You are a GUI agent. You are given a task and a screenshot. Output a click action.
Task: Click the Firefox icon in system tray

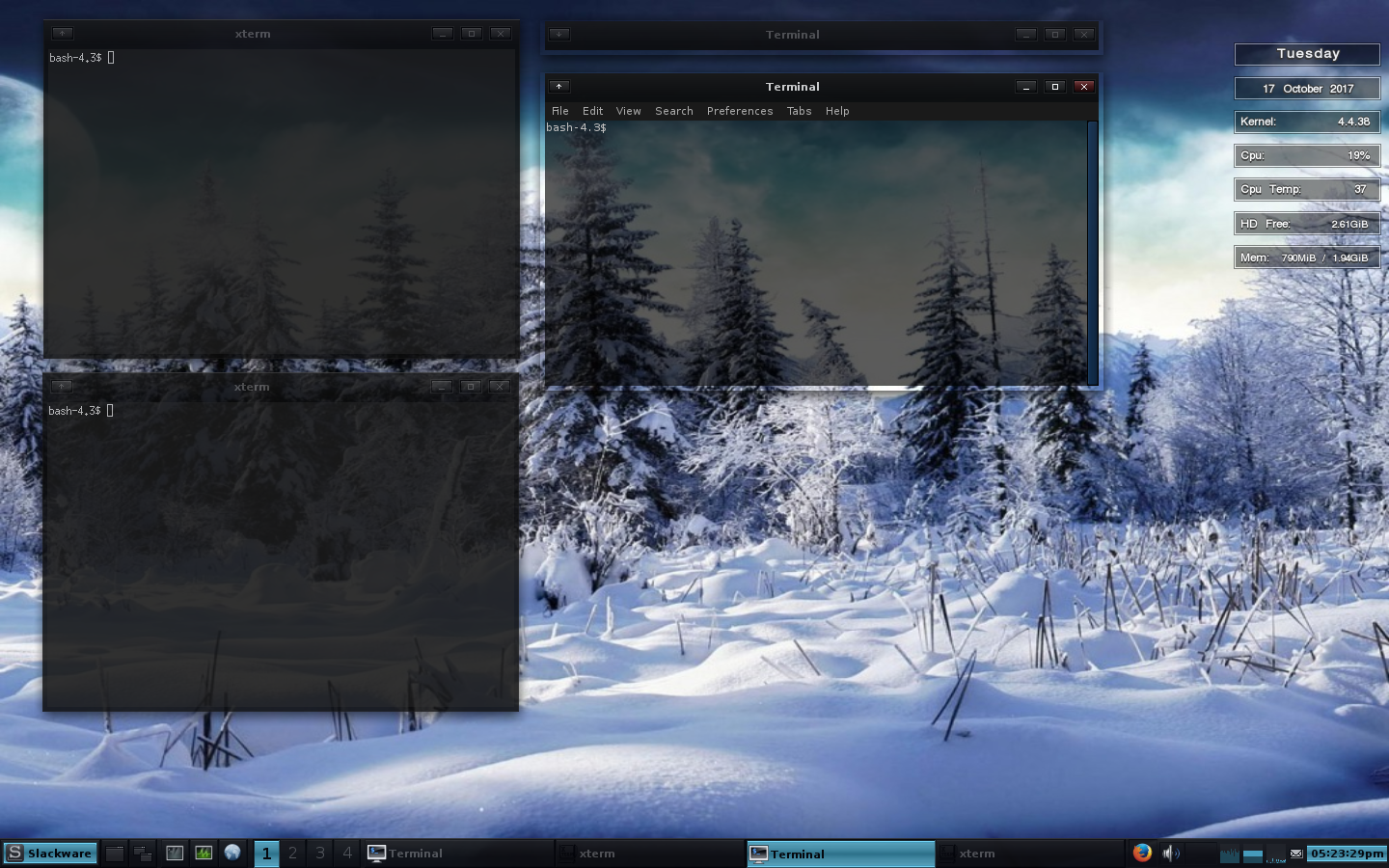click(x=1142, y=853)
